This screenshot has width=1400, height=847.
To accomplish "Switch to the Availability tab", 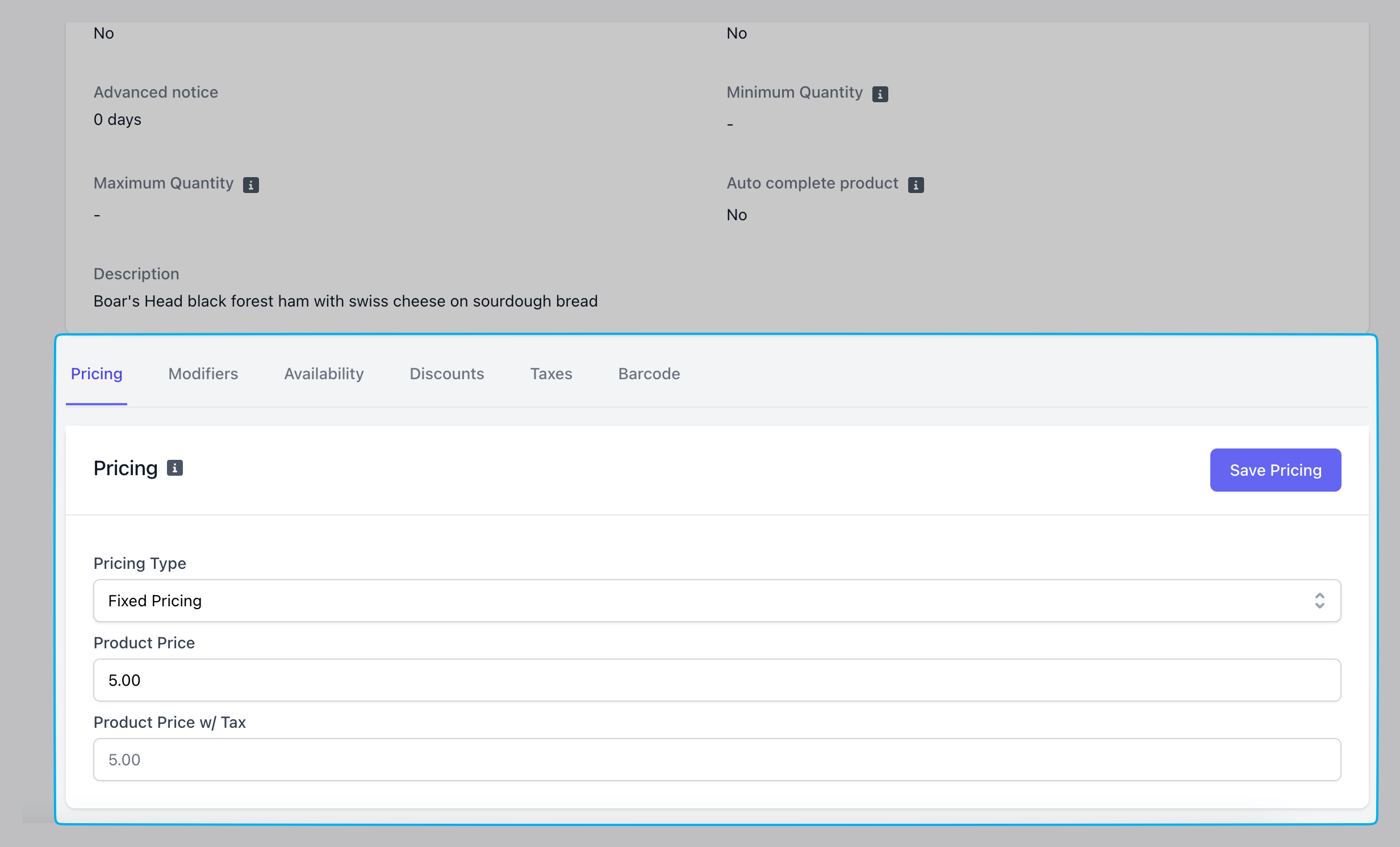I will 323,373.
